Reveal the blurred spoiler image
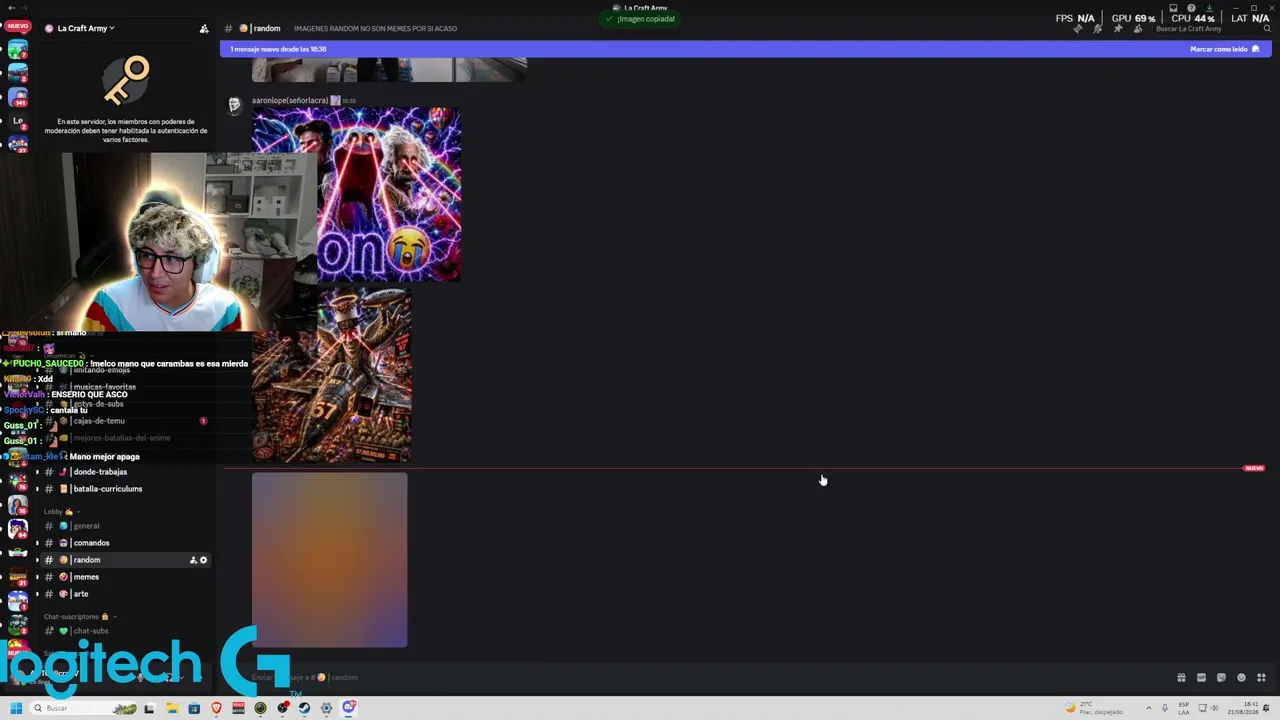The image size is (1280, 720). point(330,560)
